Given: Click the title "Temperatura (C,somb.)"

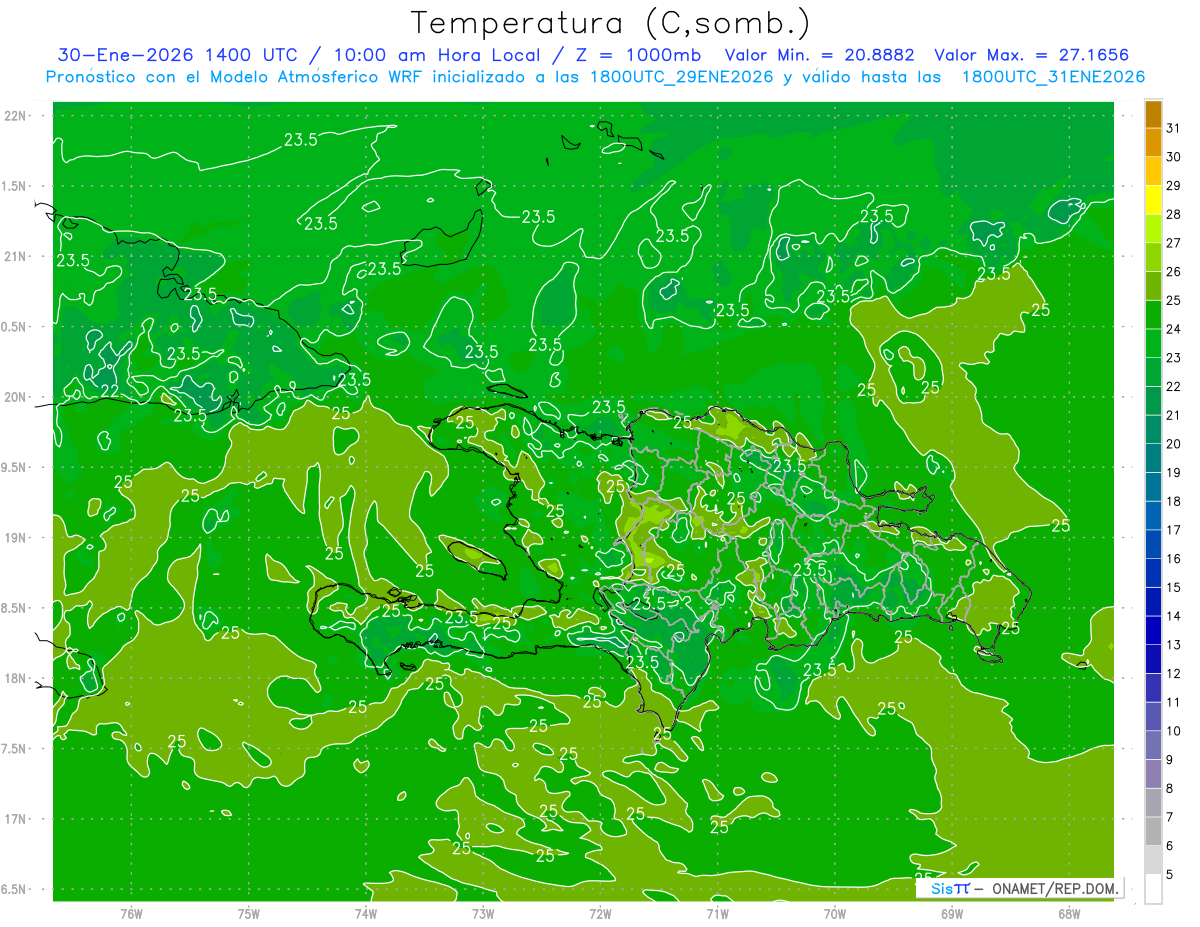Looking at the screenshot, I should point(611,24).
